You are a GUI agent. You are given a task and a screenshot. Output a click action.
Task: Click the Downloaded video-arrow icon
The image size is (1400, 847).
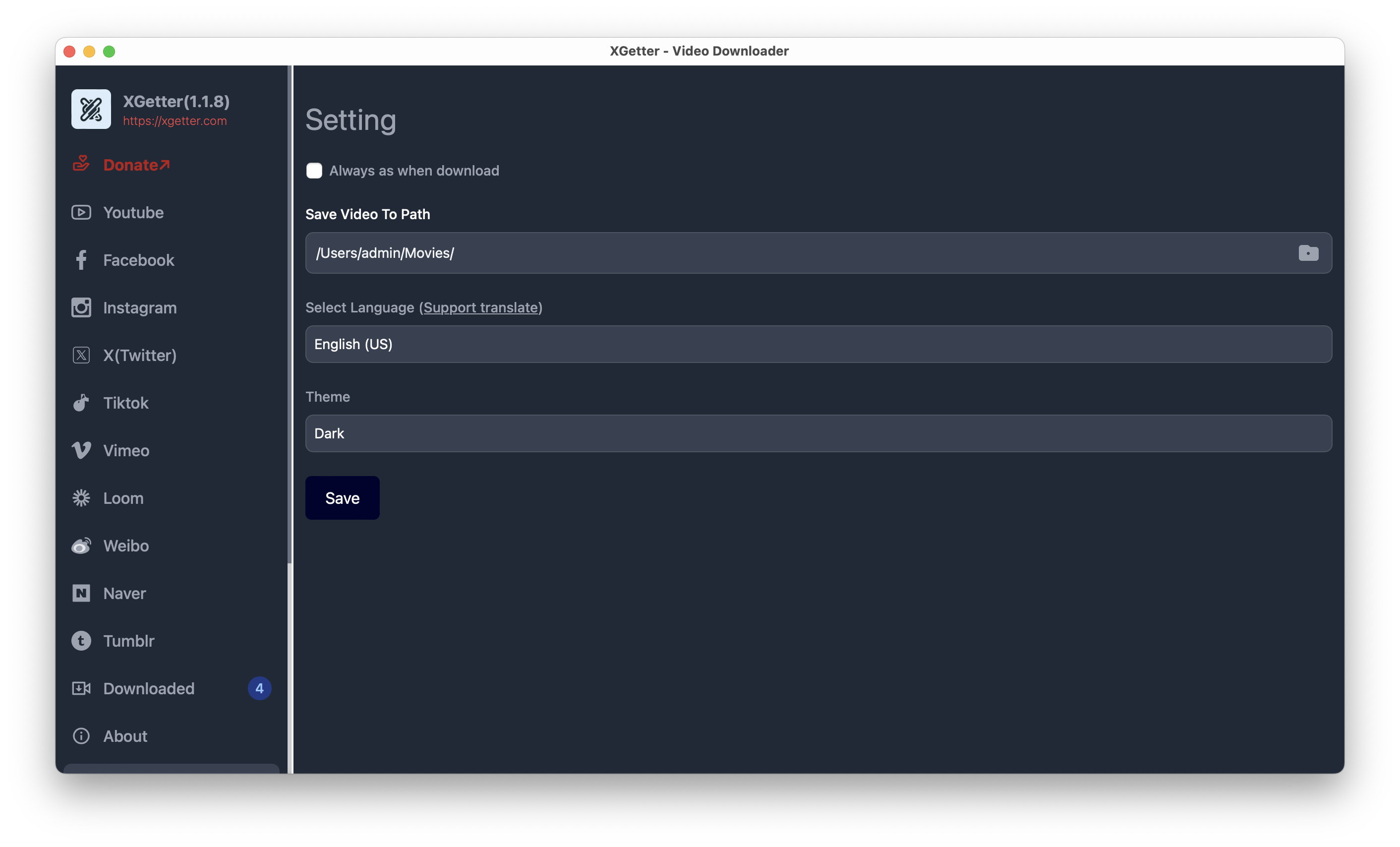[81, 688]
